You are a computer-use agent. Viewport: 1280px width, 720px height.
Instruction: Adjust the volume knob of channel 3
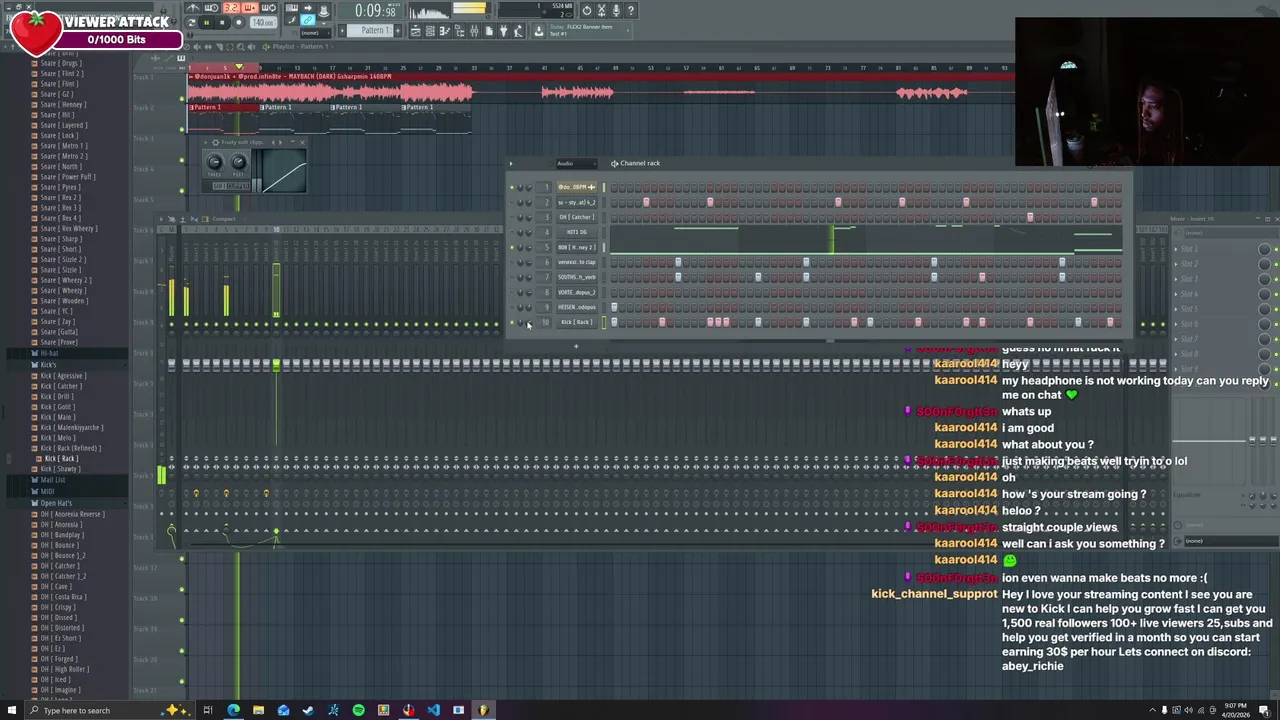(529, 217)
